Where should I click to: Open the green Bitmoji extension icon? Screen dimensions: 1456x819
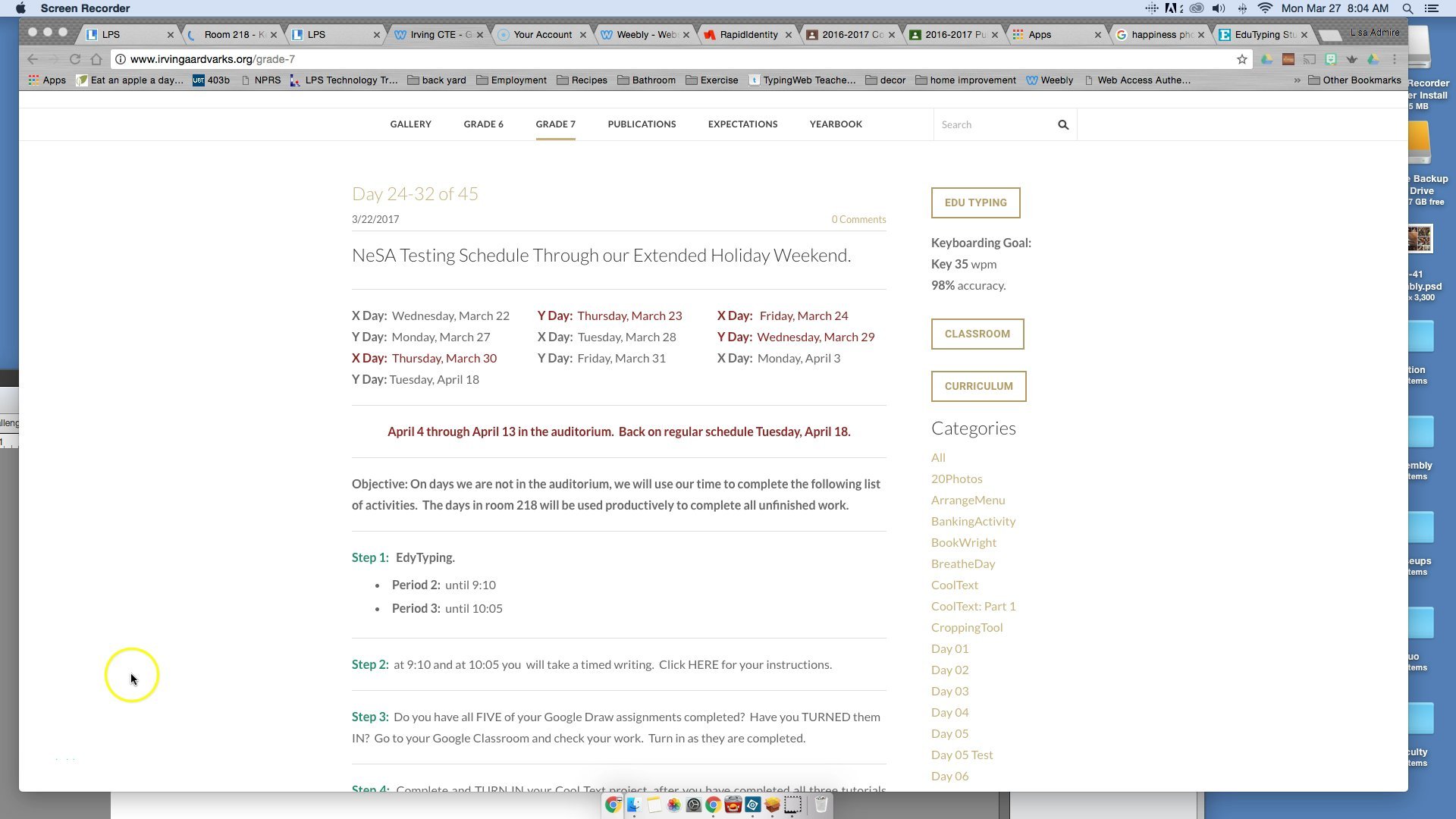click(x=1330, y=59)
